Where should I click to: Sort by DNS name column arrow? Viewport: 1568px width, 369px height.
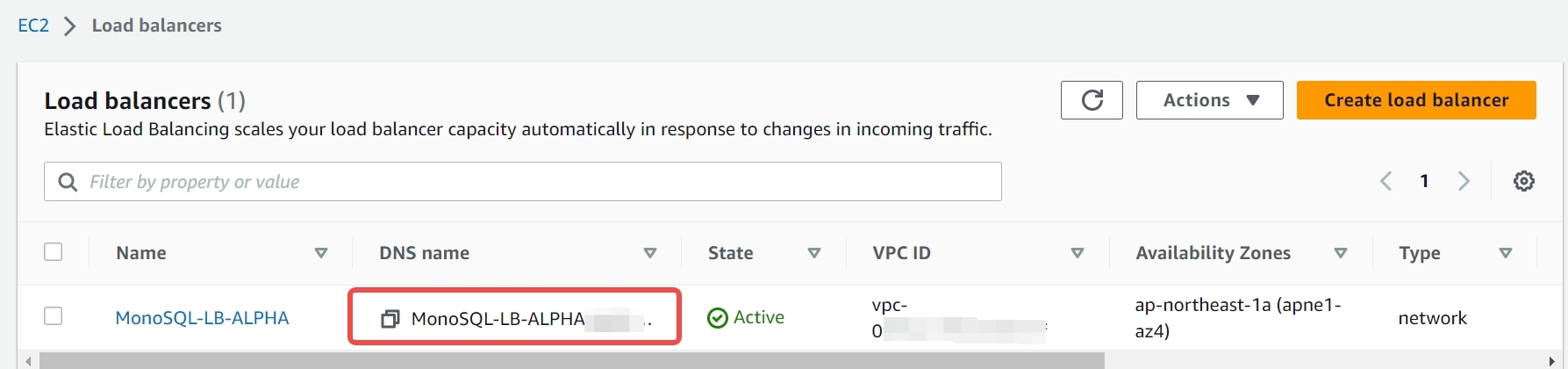tap(650, 253)
